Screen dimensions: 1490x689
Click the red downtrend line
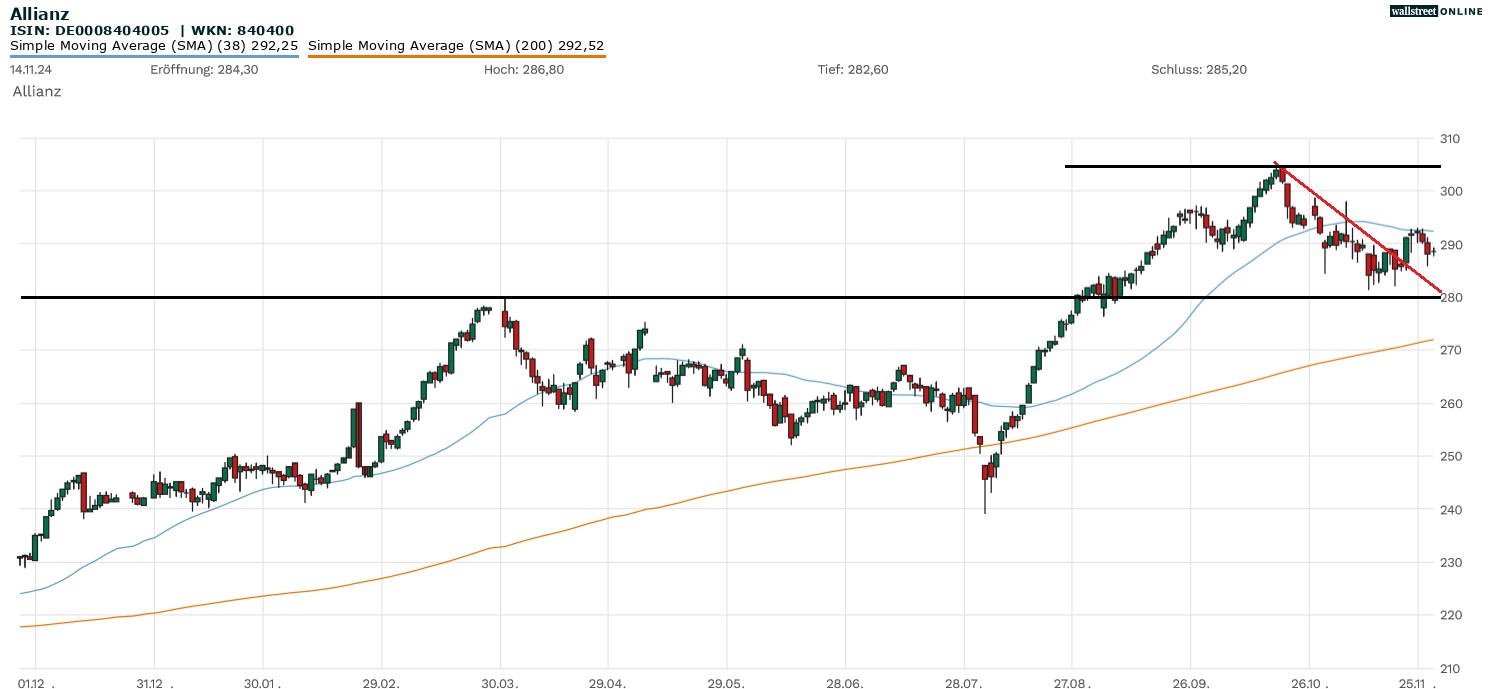1360,229
